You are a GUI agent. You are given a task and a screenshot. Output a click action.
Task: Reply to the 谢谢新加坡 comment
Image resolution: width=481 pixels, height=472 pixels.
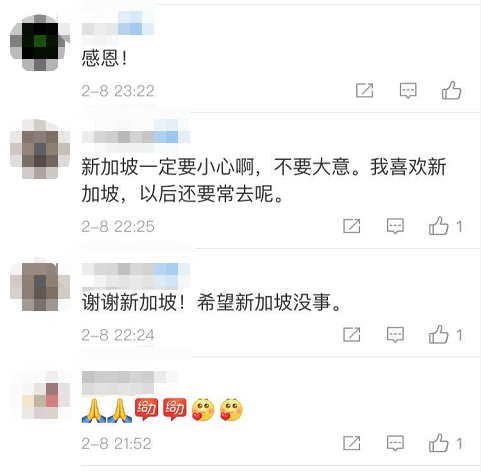pyautogui.click(x=395, y=334)
